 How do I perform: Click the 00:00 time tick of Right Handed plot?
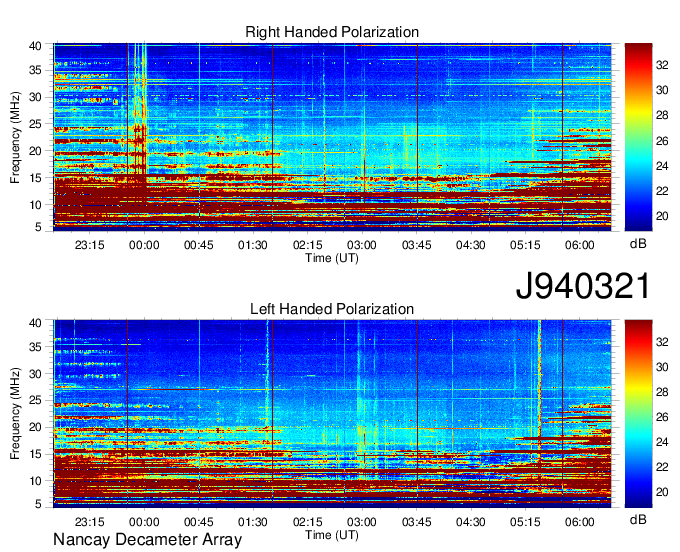[144, 245]
